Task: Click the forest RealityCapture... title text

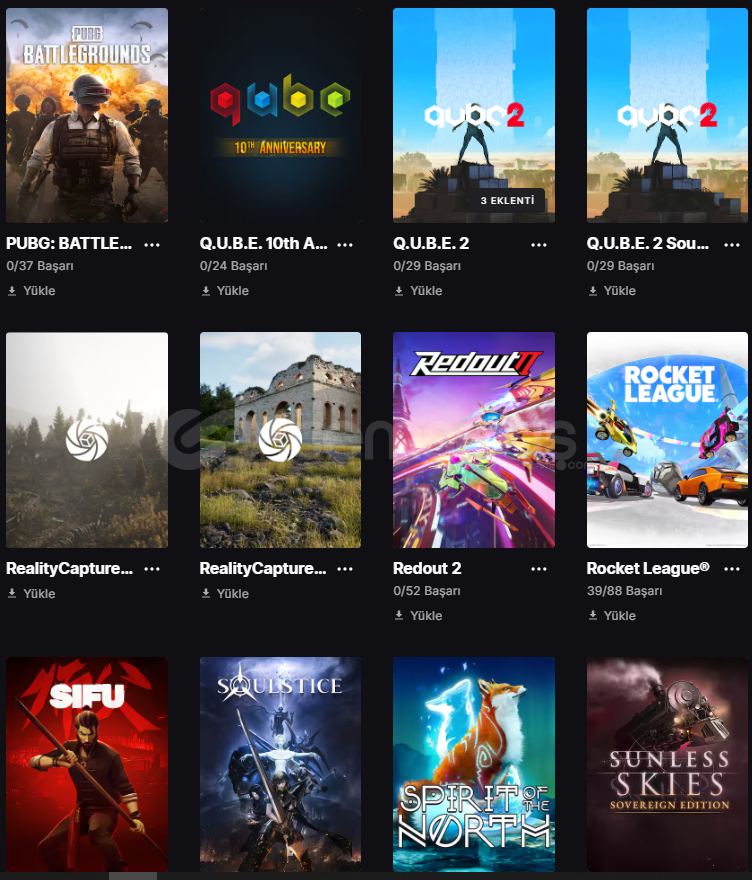Action: 70,569
